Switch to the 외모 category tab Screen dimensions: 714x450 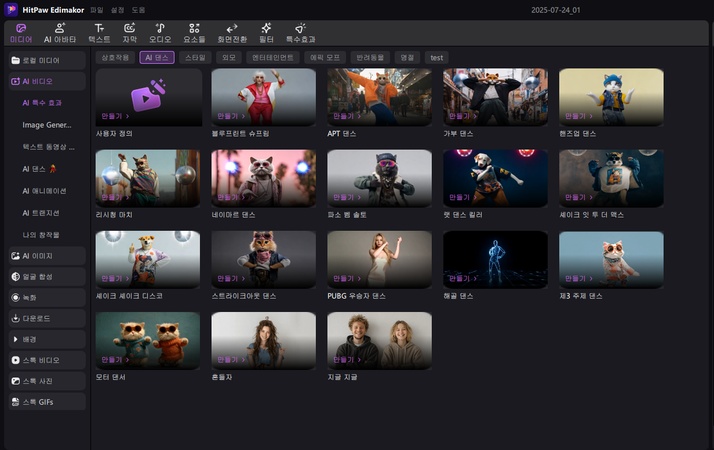(229, 57)
